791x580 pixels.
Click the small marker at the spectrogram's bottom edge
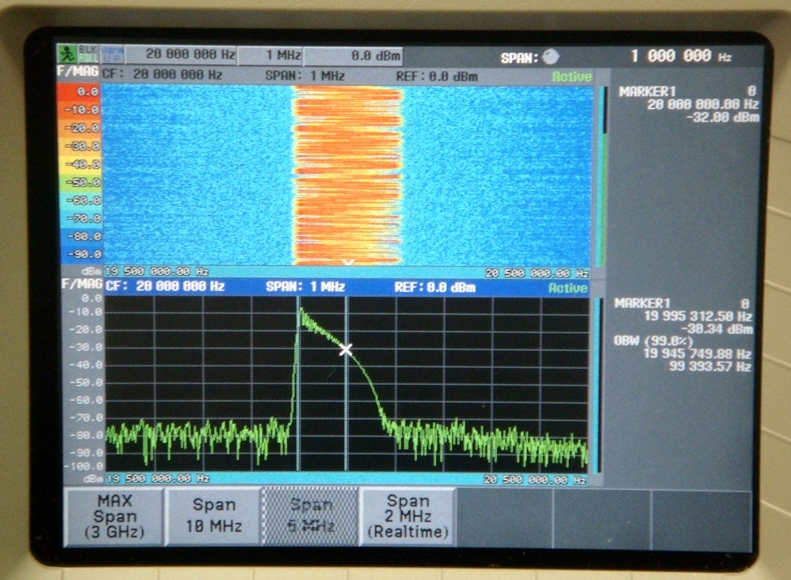pyautogui.click(x=348, y=262)
